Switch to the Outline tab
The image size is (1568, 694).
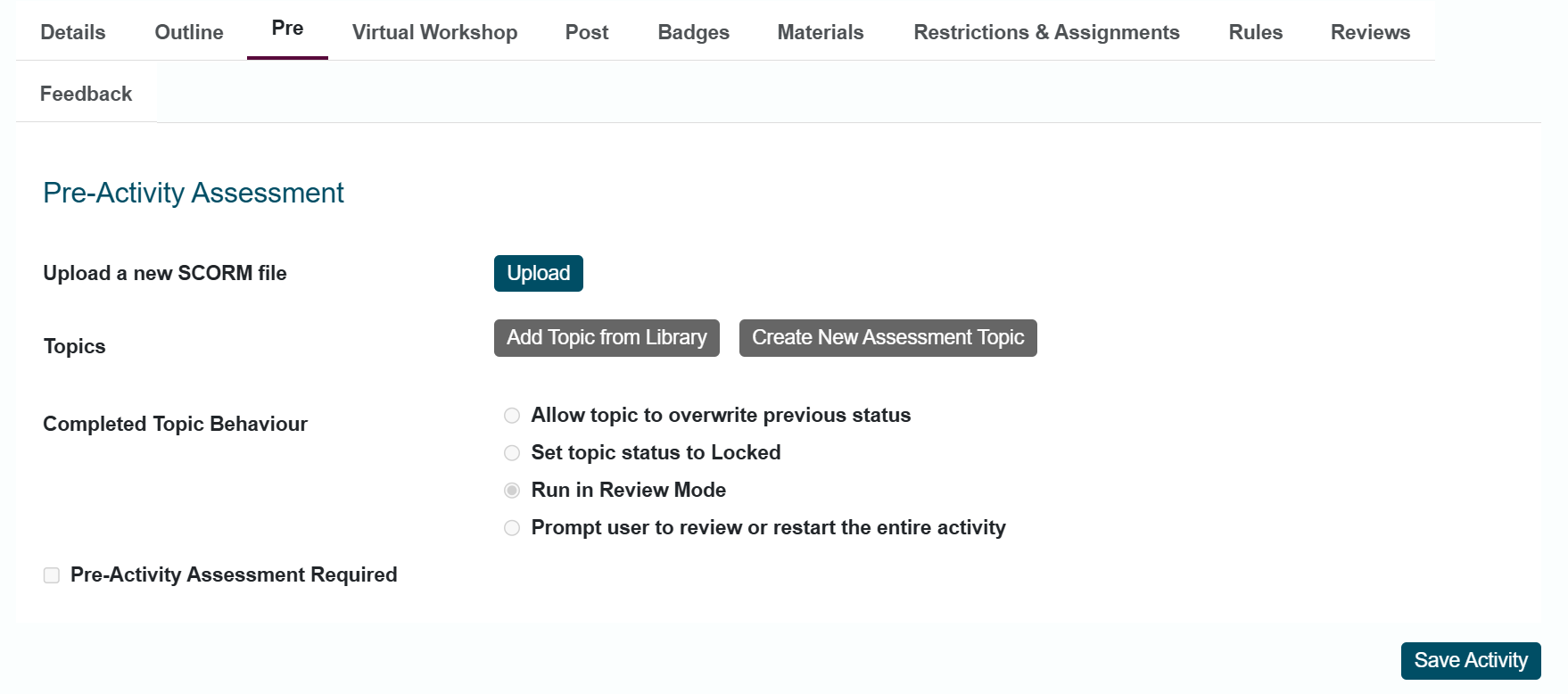[189, 32]
